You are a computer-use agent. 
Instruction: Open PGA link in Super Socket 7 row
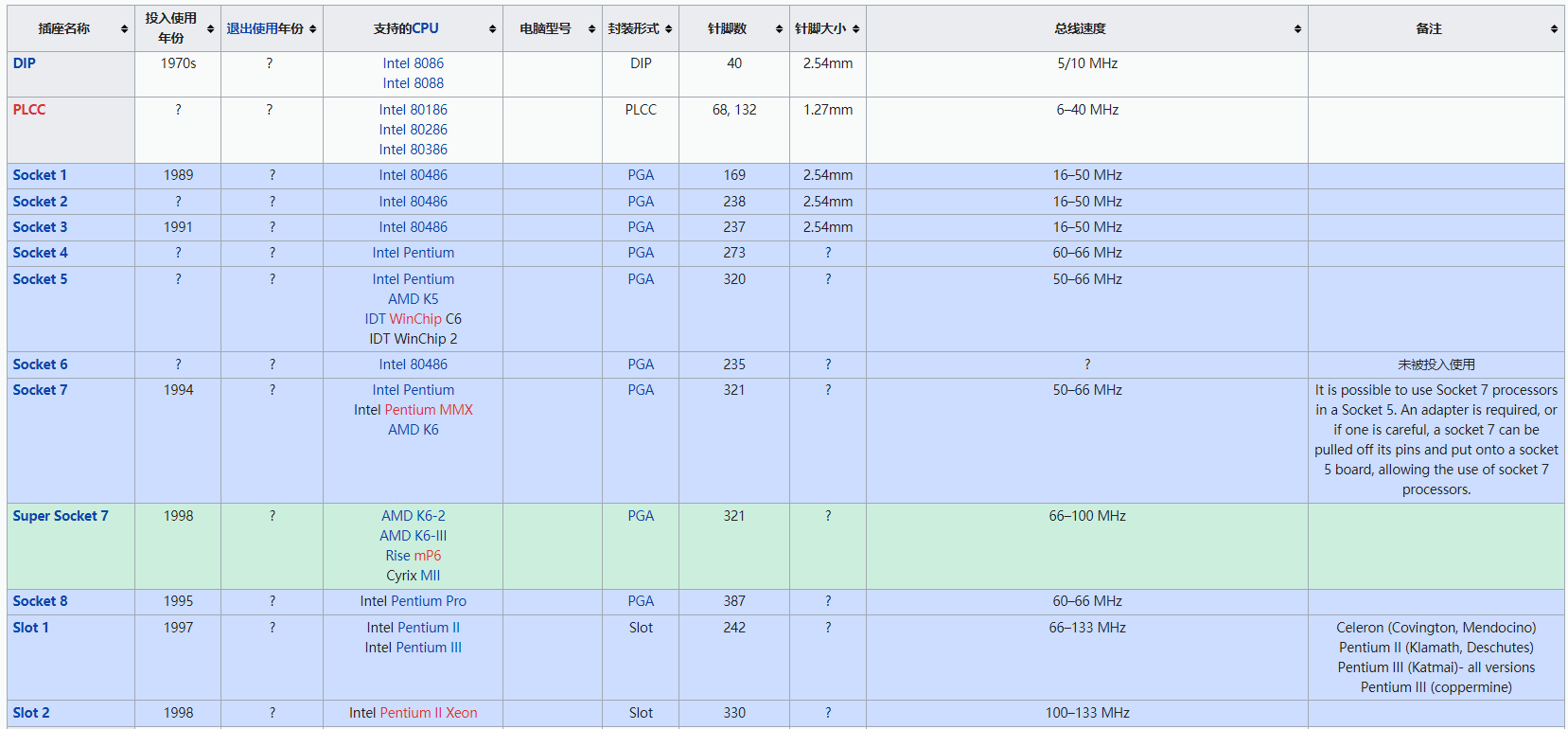click(641, 516)
